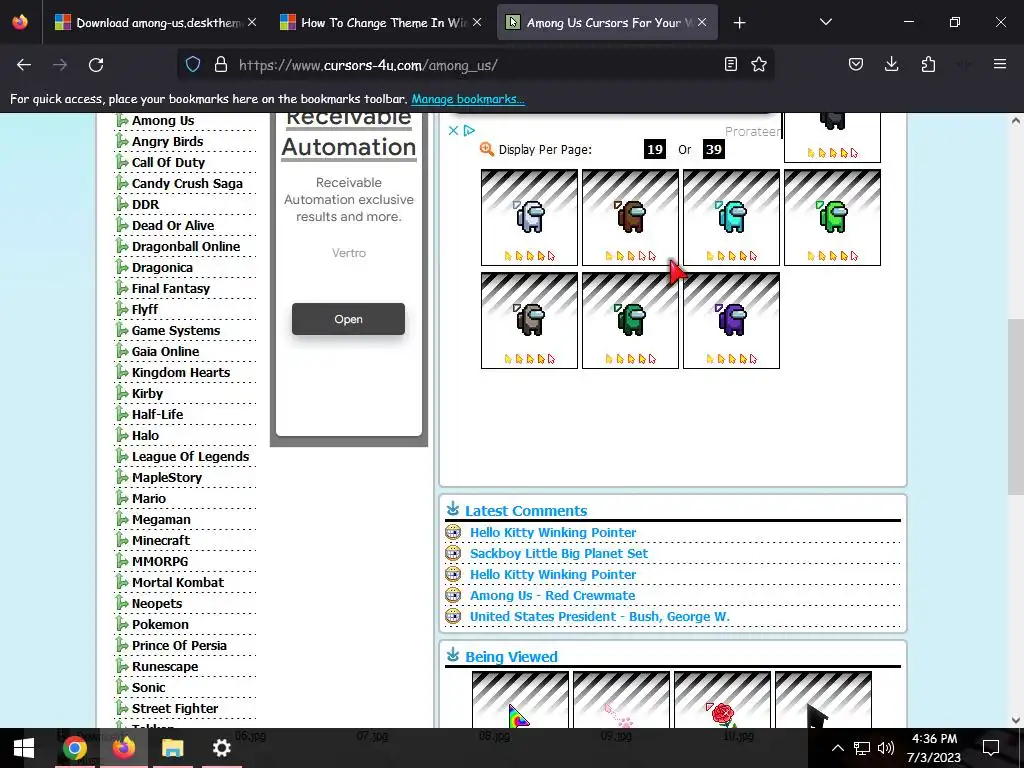This screenshot has width=1024, height=768.
Task: Open the notification center icon
Action: 991,748
